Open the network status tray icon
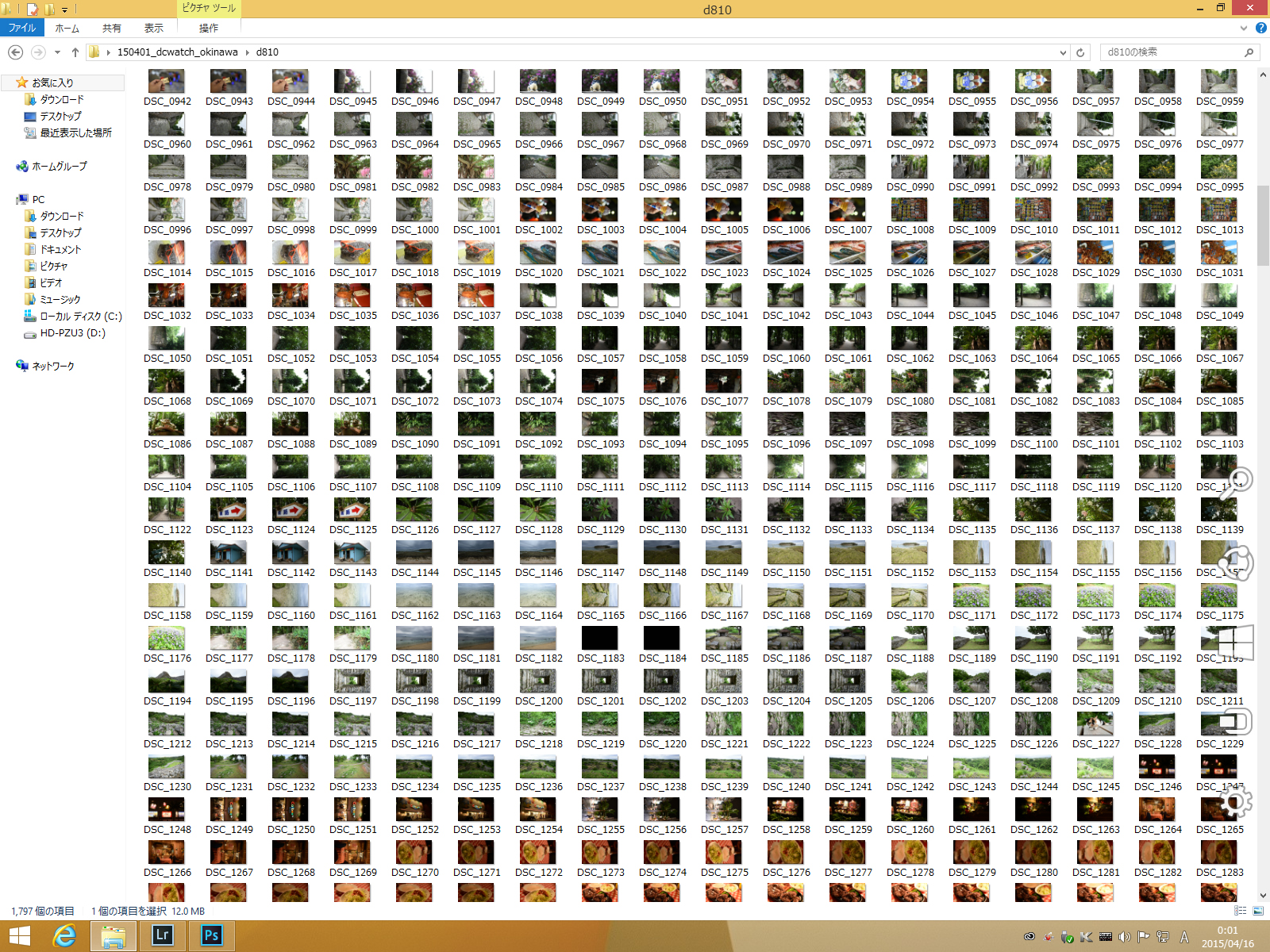This screenshot has height=952, width=1270. coord(1163,937)
